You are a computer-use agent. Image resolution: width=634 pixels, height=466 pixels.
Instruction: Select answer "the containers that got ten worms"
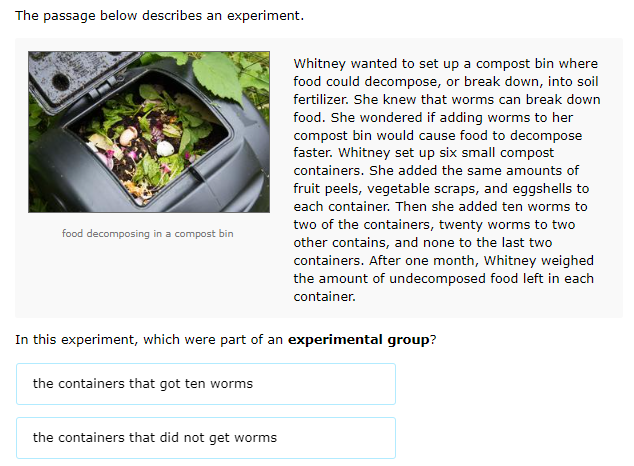[206, 384]
